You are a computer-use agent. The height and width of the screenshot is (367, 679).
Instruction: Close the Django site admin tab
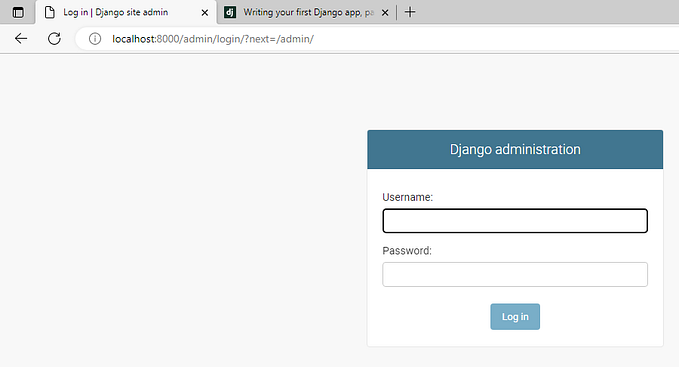(205, 13)
